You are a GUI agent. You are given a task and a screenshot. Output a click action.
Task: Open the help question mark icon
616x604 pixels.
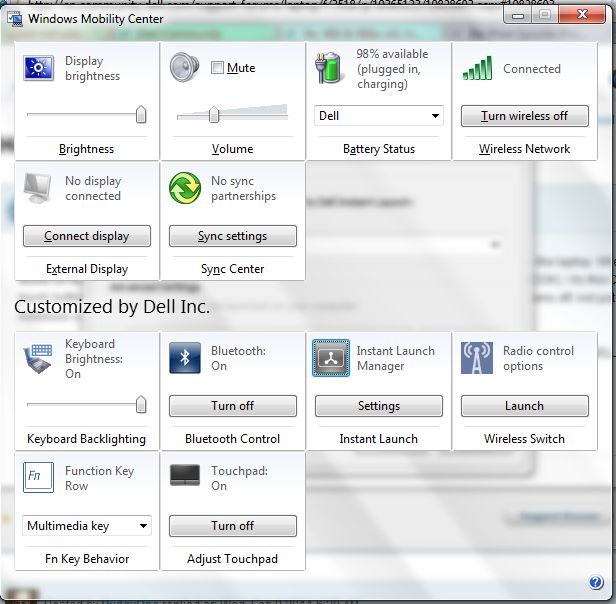point(596,582)
